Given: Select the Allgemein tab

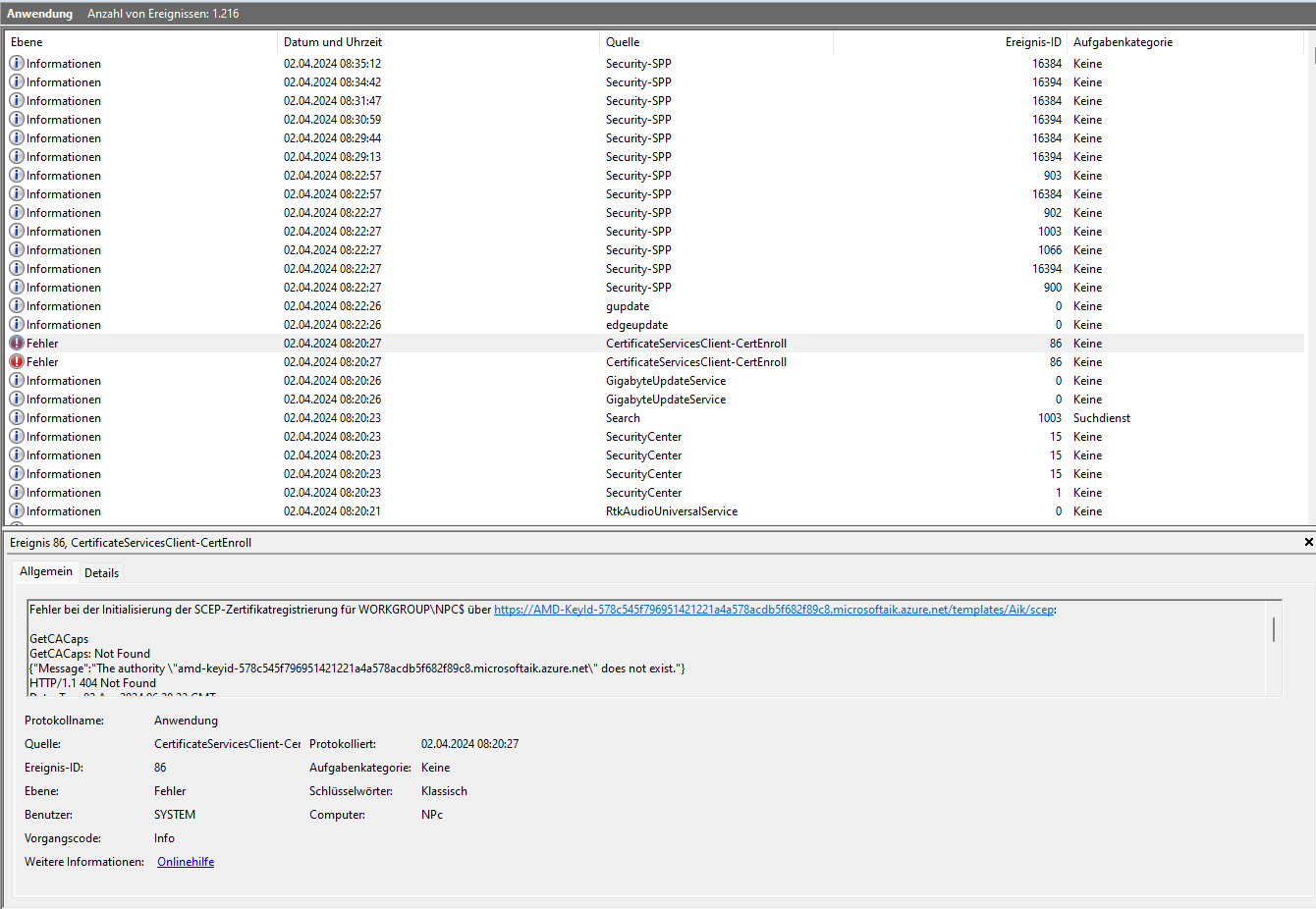Looking at the screenshot, I should [x=46, y=571].
